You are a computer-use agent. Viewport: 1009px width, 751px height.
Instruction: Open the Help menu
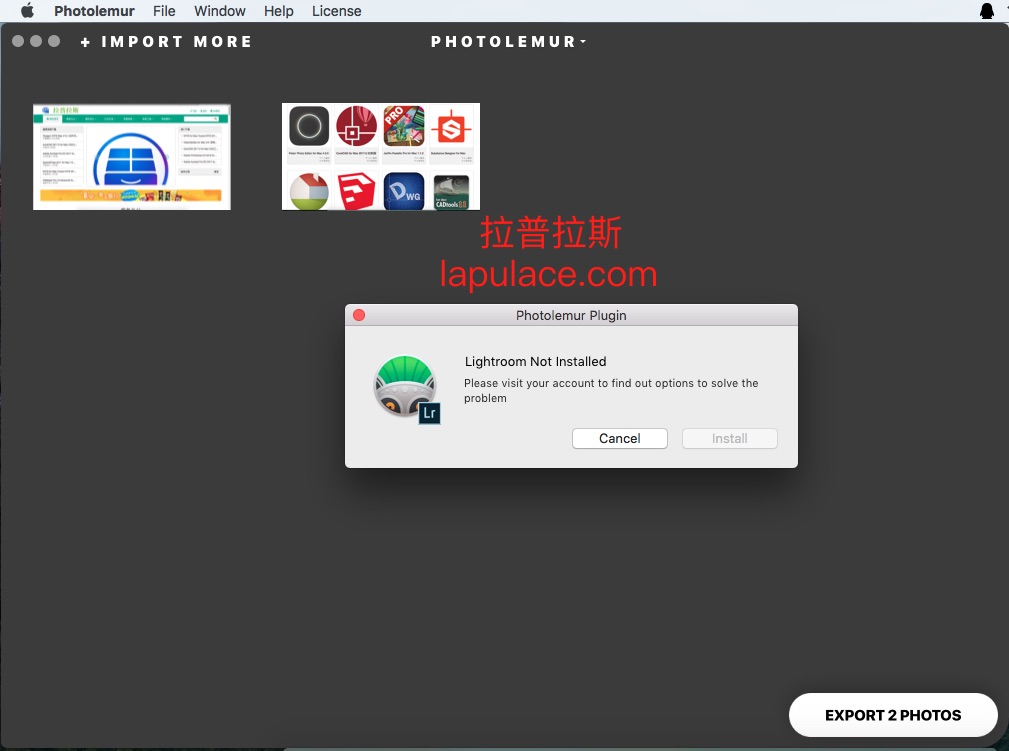click(x=278, y=11)
